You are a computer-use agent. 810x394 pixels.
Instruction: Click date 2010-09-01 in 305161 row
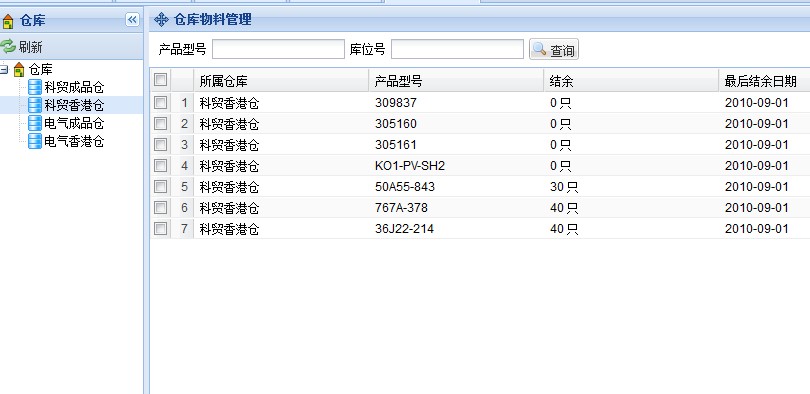pos(757,145)
